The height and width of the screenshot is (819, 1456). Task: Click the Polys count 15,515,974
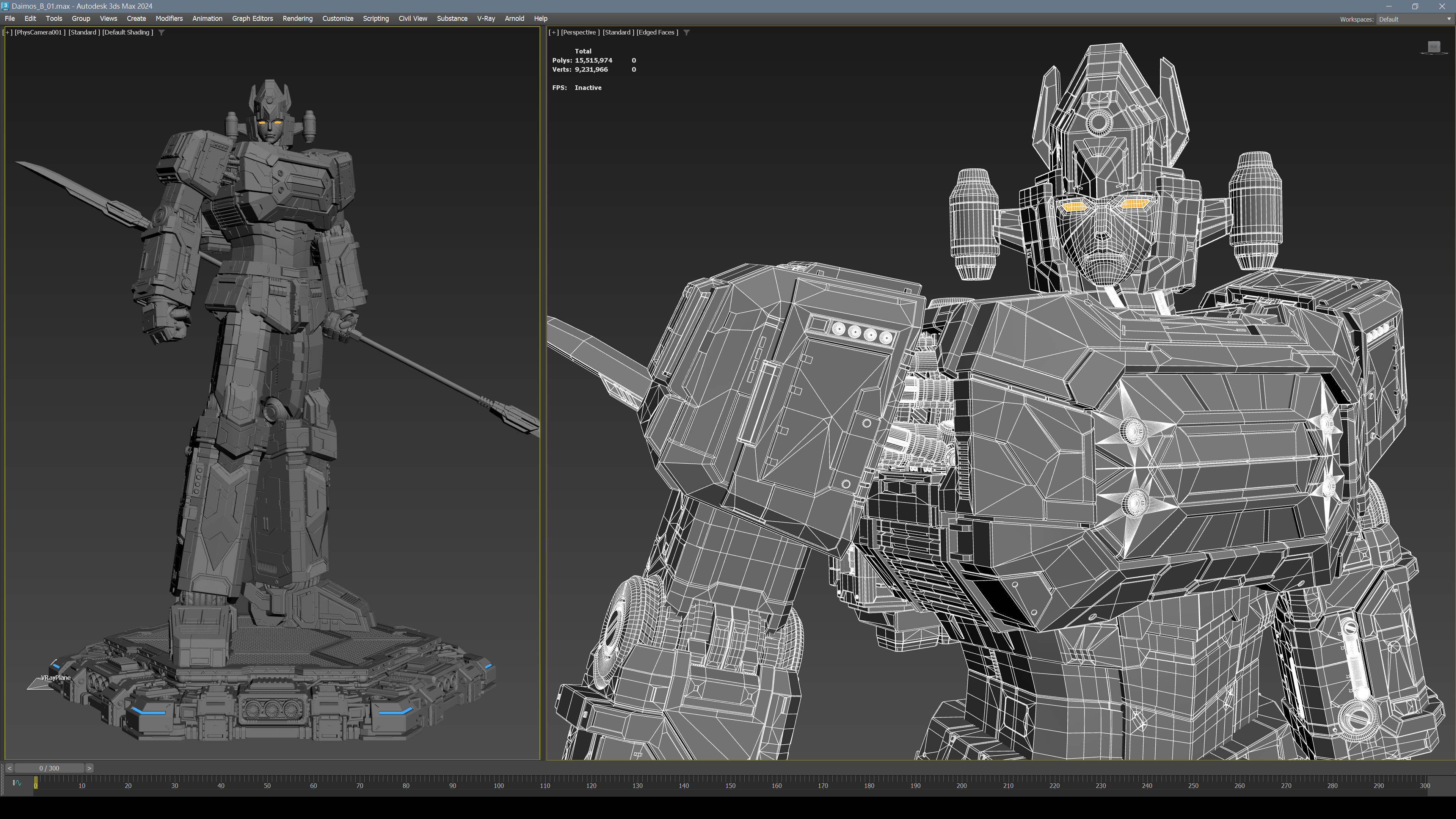pyautogui.click(x=593, y=61)
